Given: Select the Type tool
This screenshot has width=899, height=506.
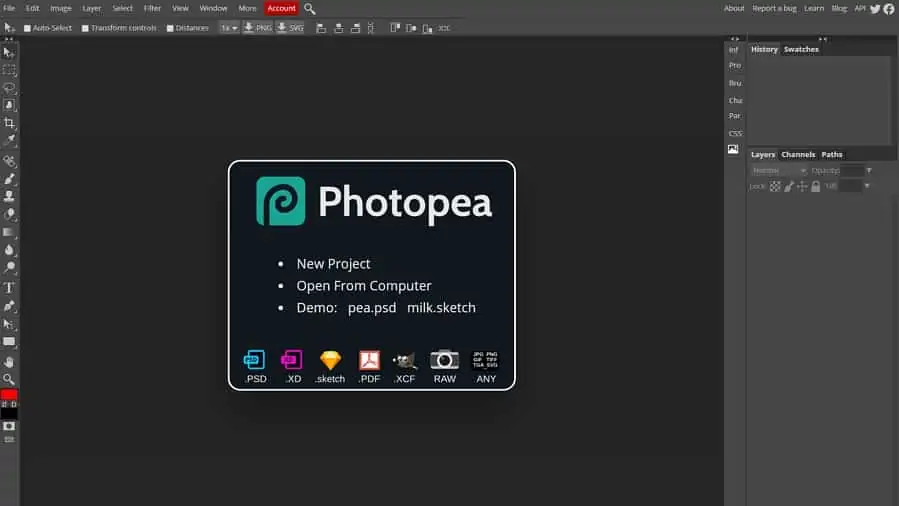Looking at the screenshot, I should (x=9, y=288).
